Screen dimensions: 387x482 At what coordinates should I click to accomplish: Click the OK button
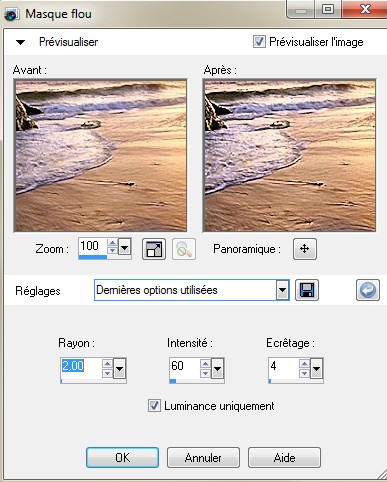[x=122, y=458]
